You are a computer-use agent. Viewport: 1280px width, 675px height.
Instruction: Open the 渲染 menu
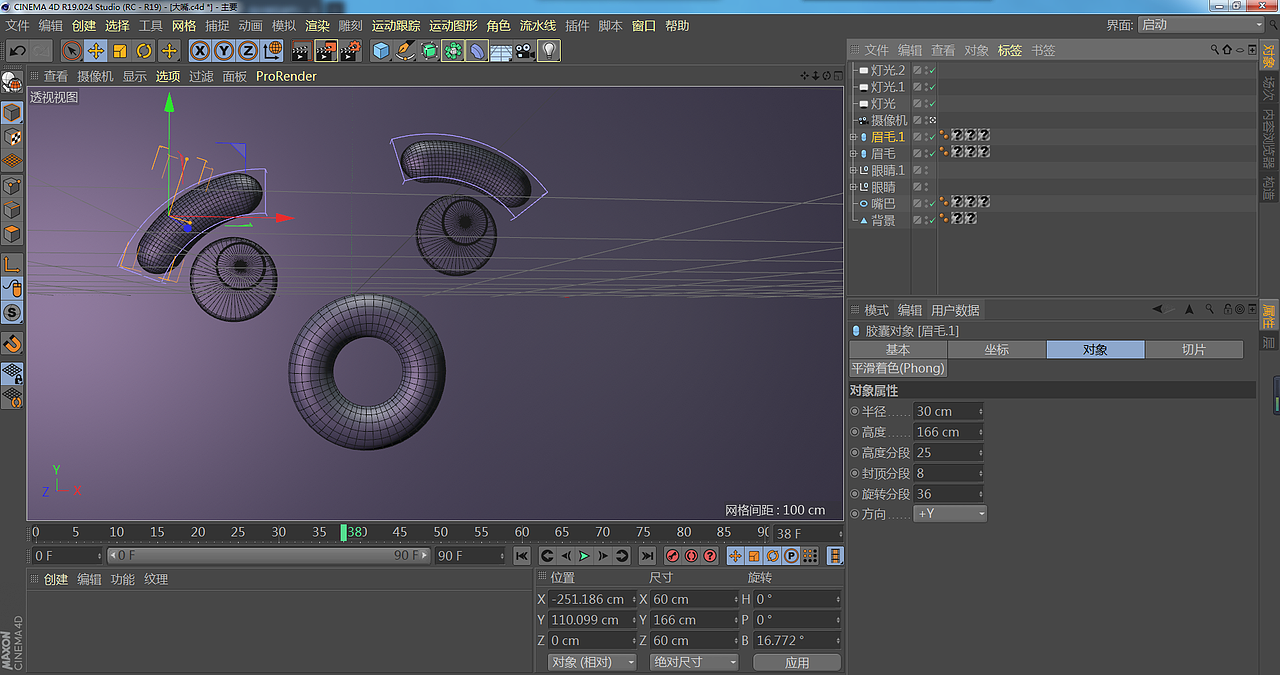317,26
